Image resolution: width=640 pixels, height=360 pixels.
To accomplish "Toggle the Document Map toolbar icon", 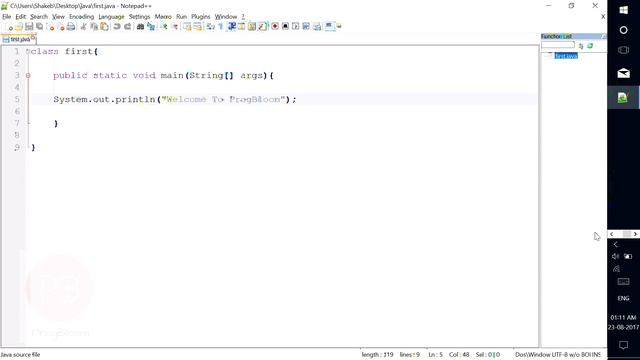I will click(252, 27).
